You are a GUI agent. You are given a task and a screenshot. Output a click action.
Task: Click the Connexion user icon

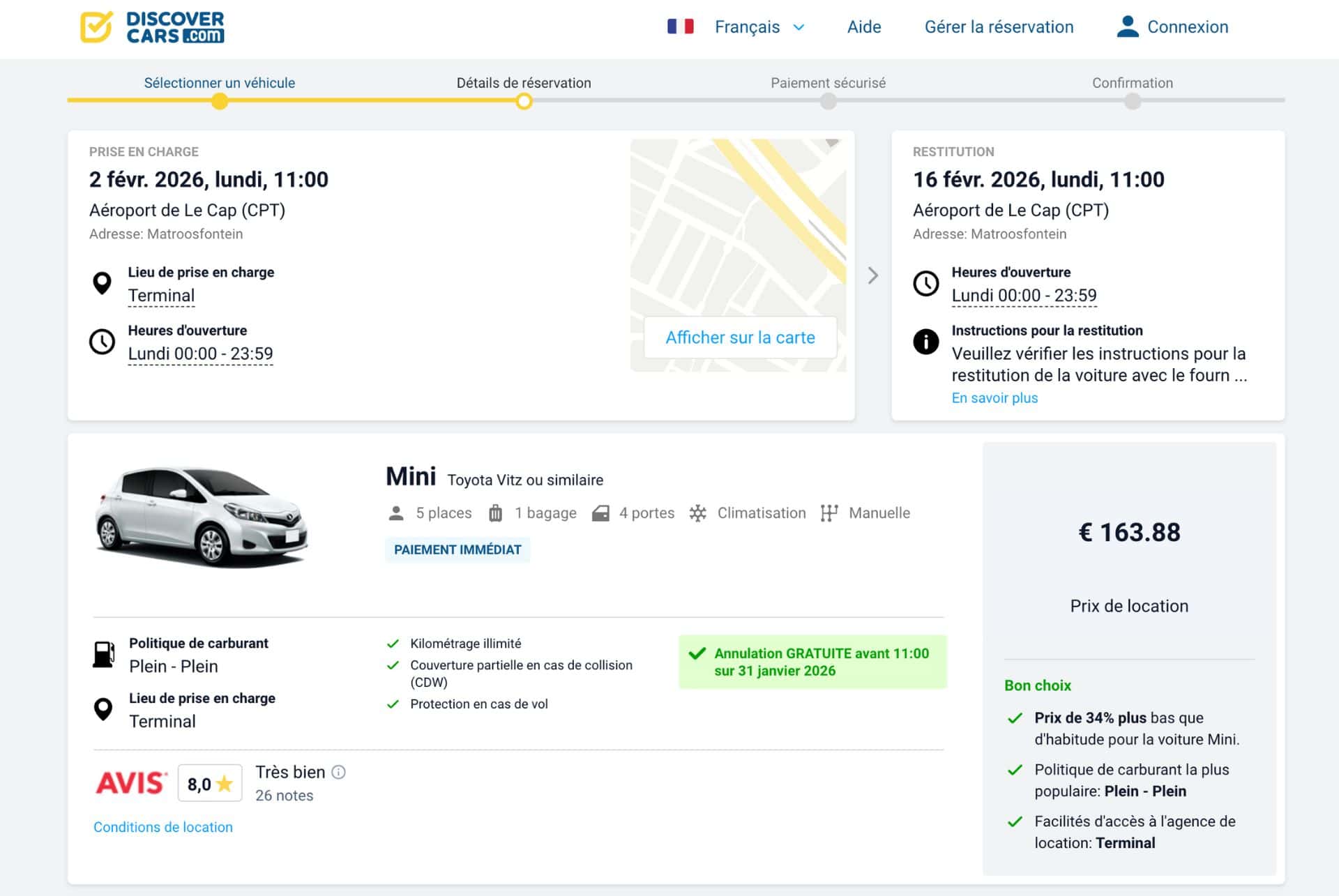(x=1128, y=26)
